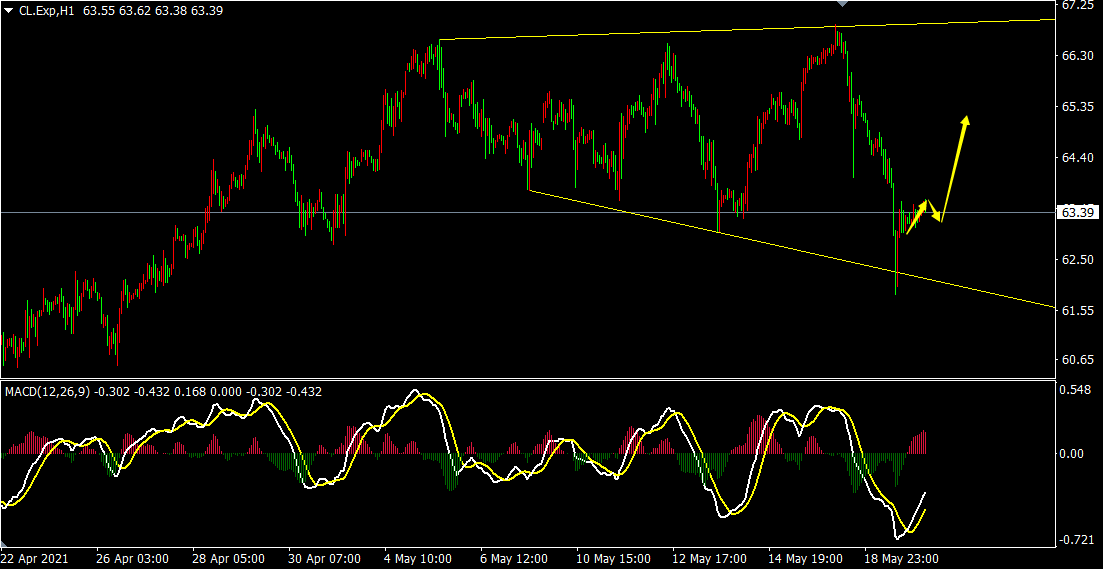Click the 60.65 price axis label

click(1076, 359)
